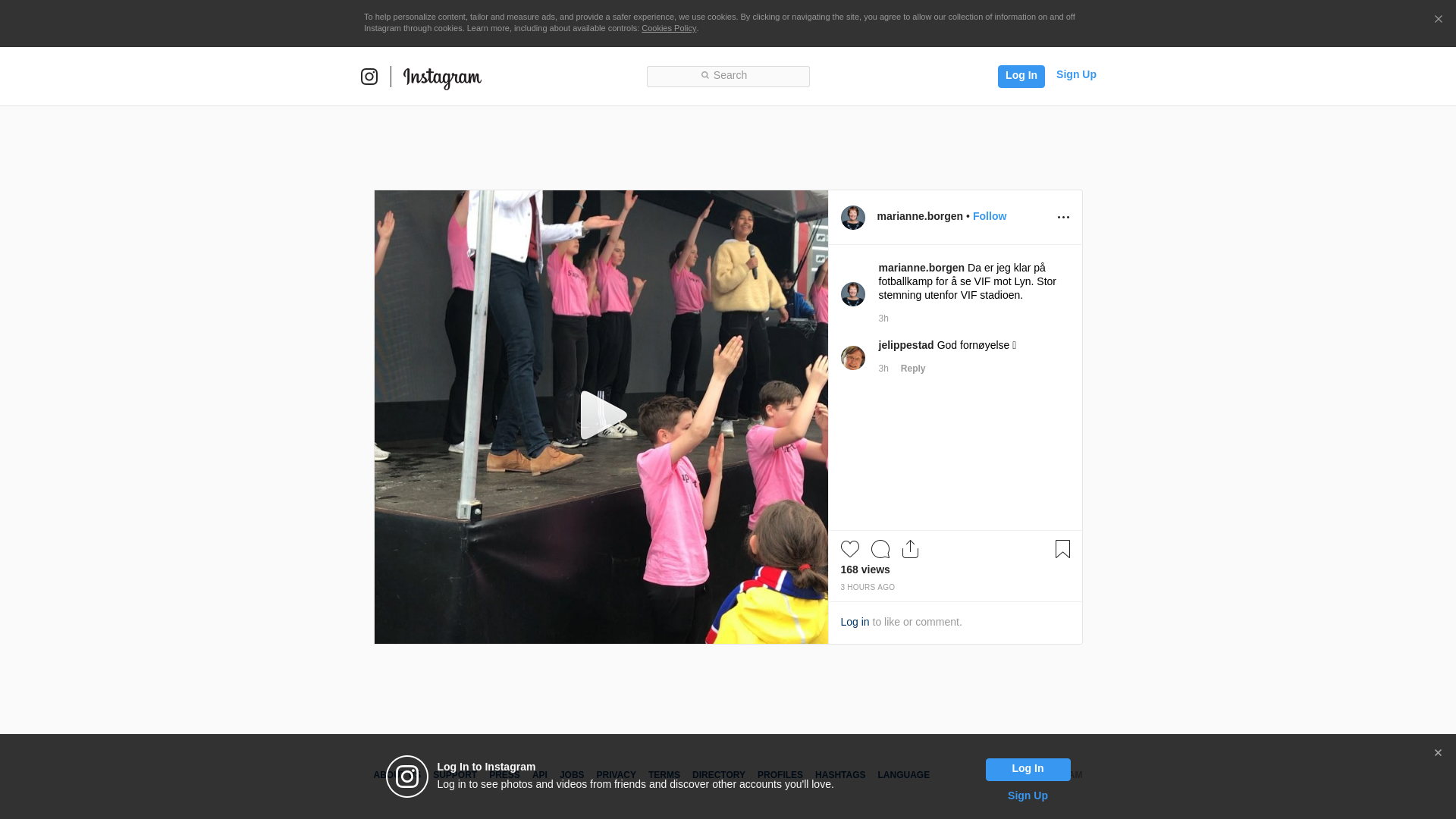Open the LANGUAGE footer selector
This screenshot has width=1456, height=819.
tap(903, 775)
